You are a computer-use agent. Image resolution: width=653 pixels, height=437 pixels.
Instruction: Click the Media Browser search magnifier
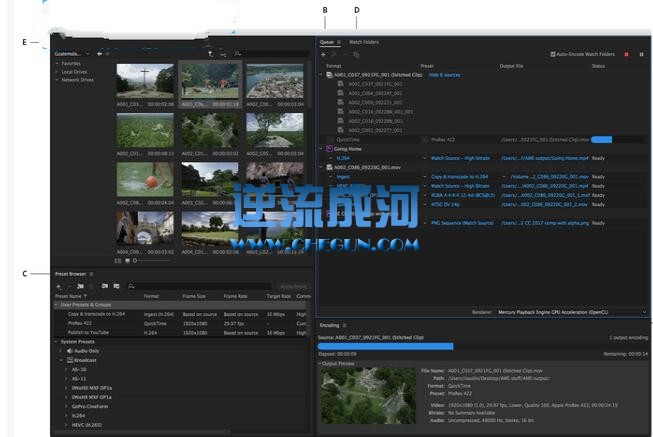tap(237, 54)
